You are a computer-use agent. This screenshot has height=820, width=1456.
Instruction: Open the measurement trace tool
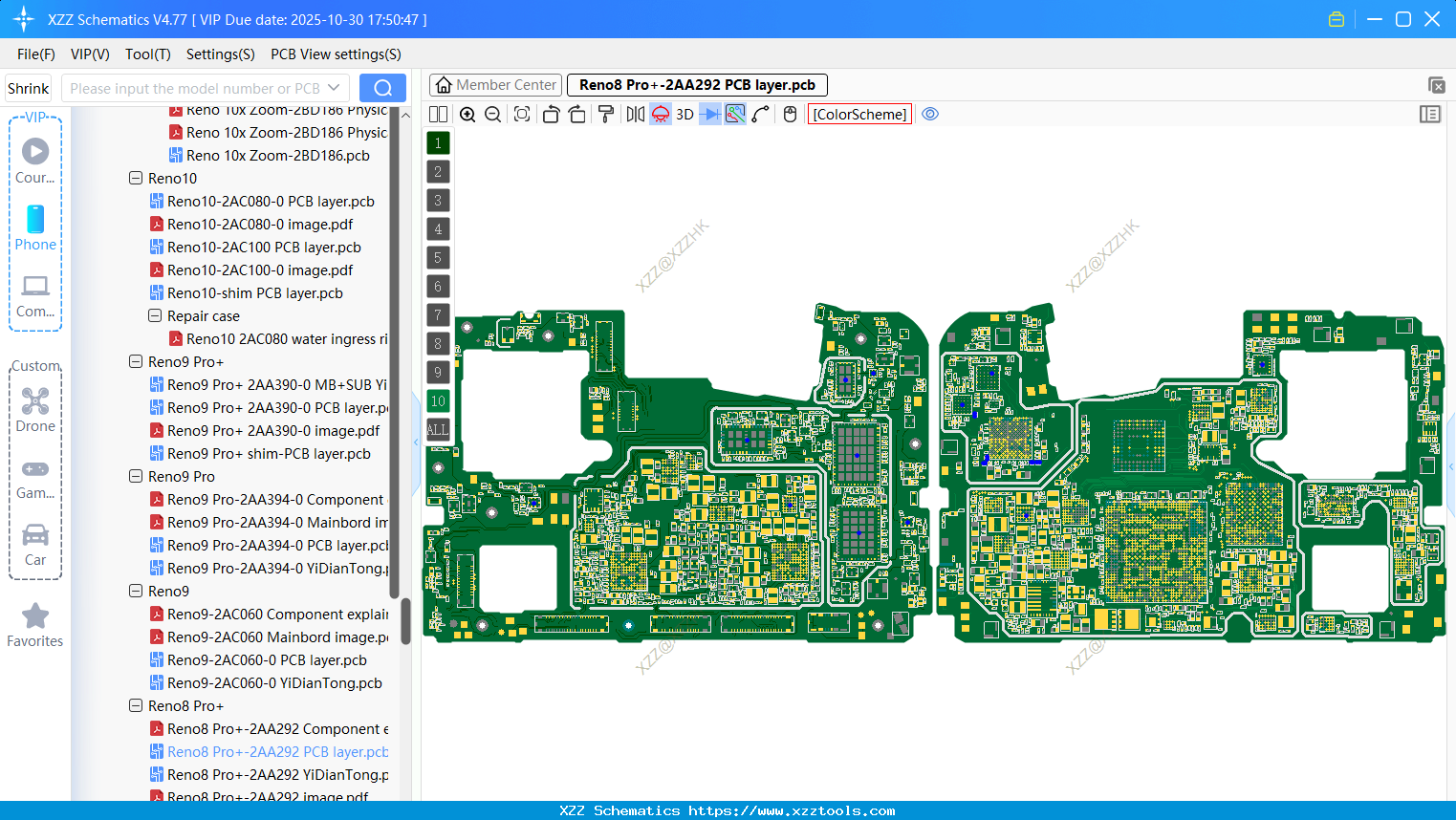tap(758, 114)
